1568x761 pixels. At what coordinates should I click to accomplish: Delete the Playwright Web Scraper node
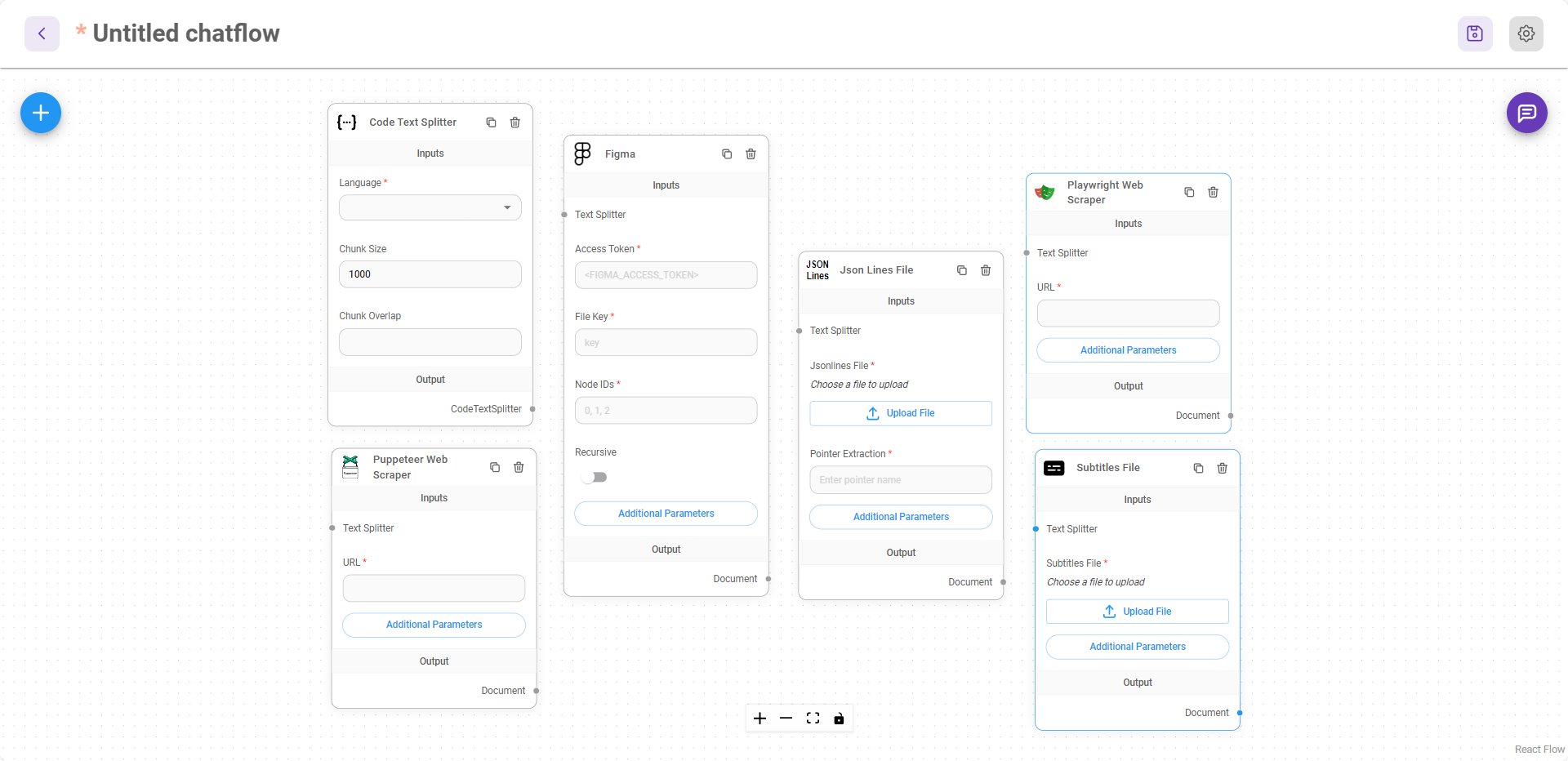coord(1213,192)
